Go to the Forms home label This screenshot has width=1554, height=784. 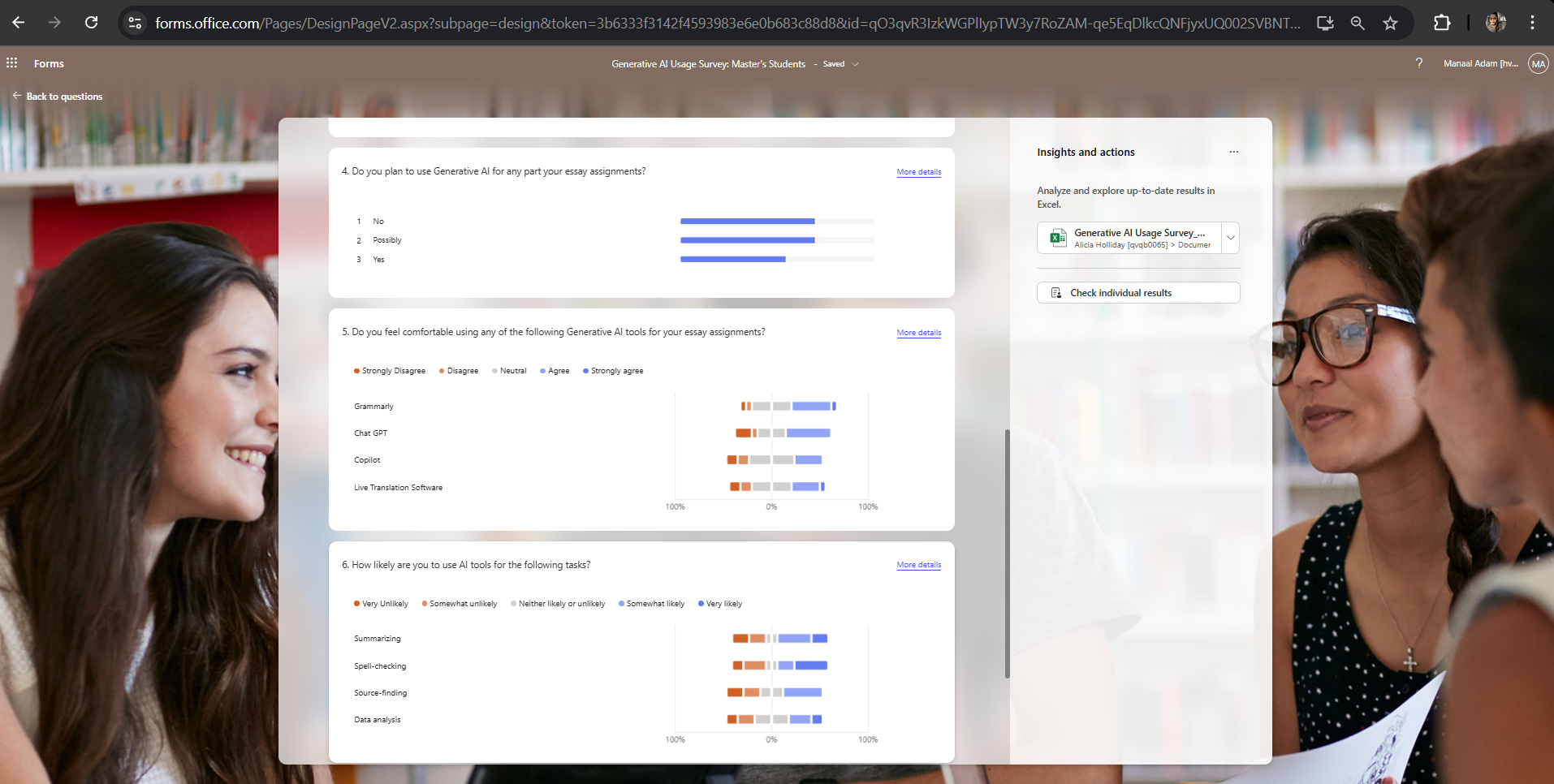tap(49, 63)
